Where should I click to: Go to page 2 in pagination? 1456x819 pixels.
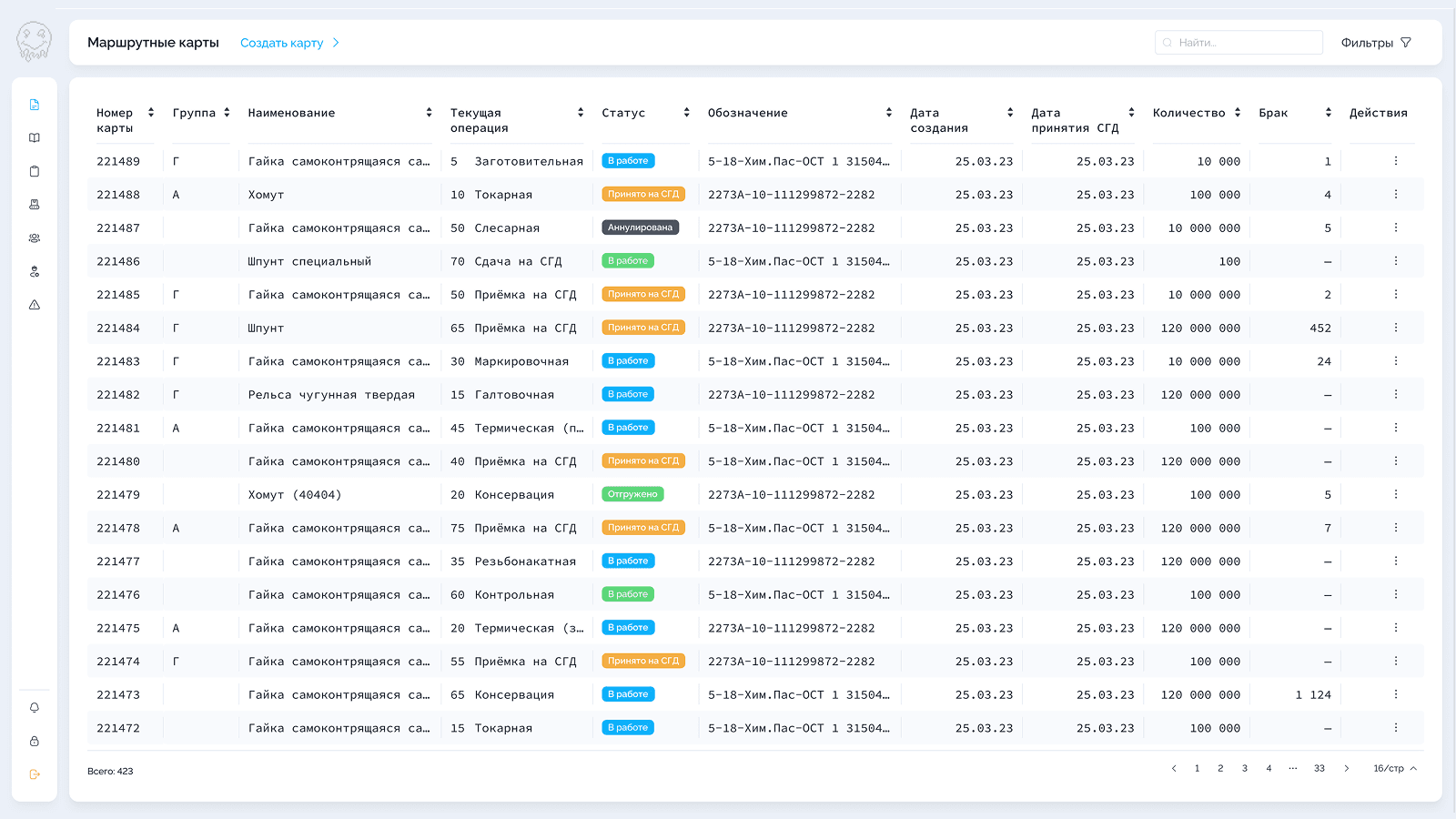point(1220,769)
